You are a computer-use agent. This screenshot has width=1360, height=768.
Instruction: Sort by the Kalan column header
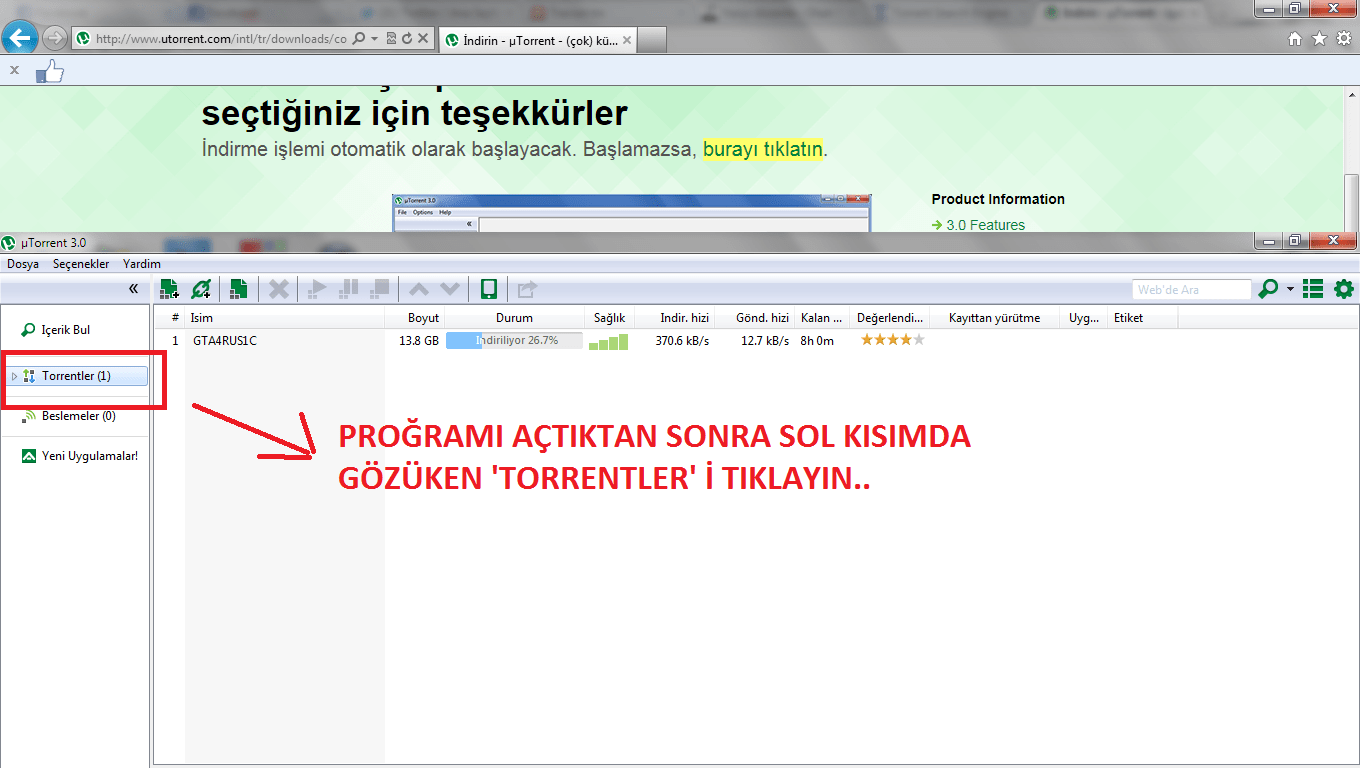(822, 318)
